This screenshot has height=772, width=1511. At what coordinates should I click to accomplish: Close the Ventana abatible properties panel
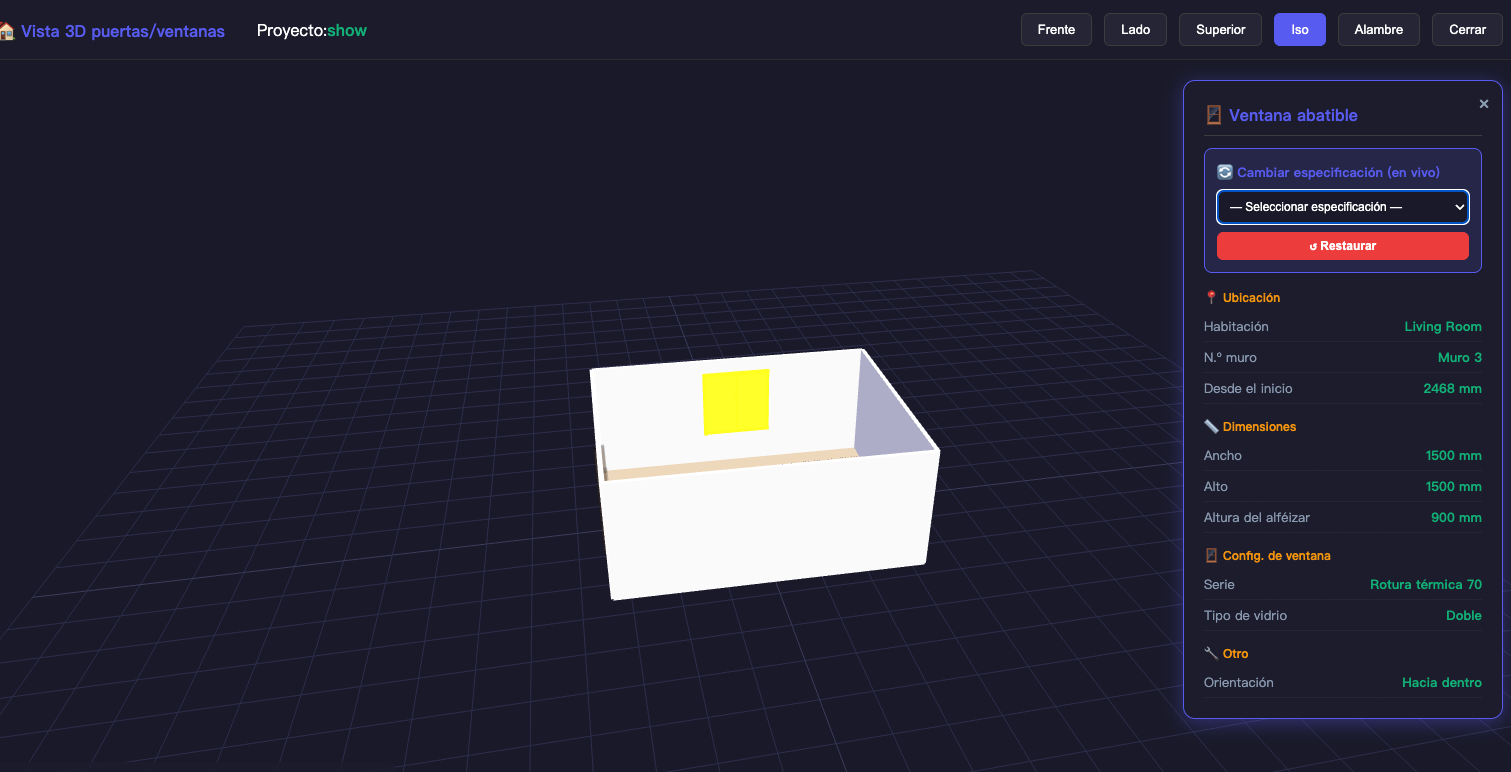pyautogui.click(x=1484, y=104)
